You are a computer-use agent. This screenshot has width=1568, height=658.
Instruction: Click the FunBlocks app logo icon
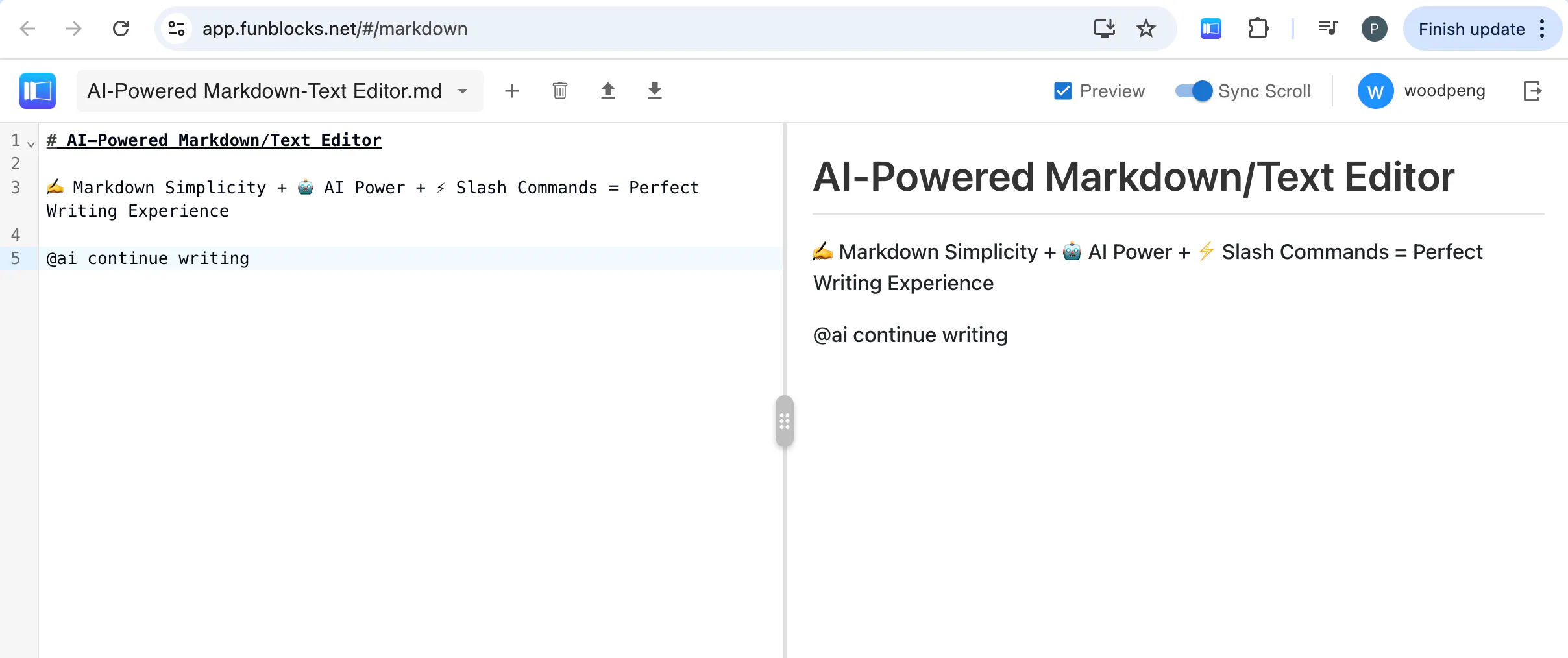38,91
